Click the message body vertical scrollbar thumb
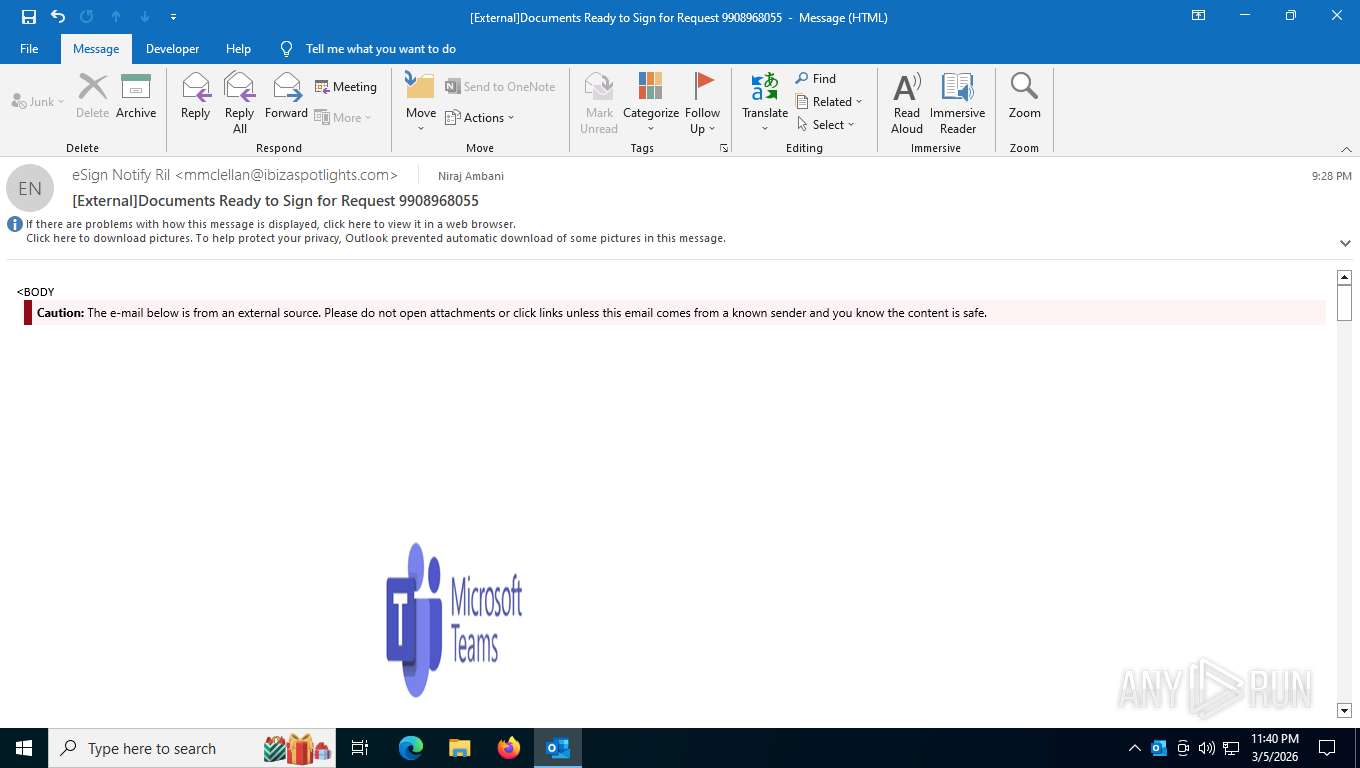 [x=1344, y=302]
